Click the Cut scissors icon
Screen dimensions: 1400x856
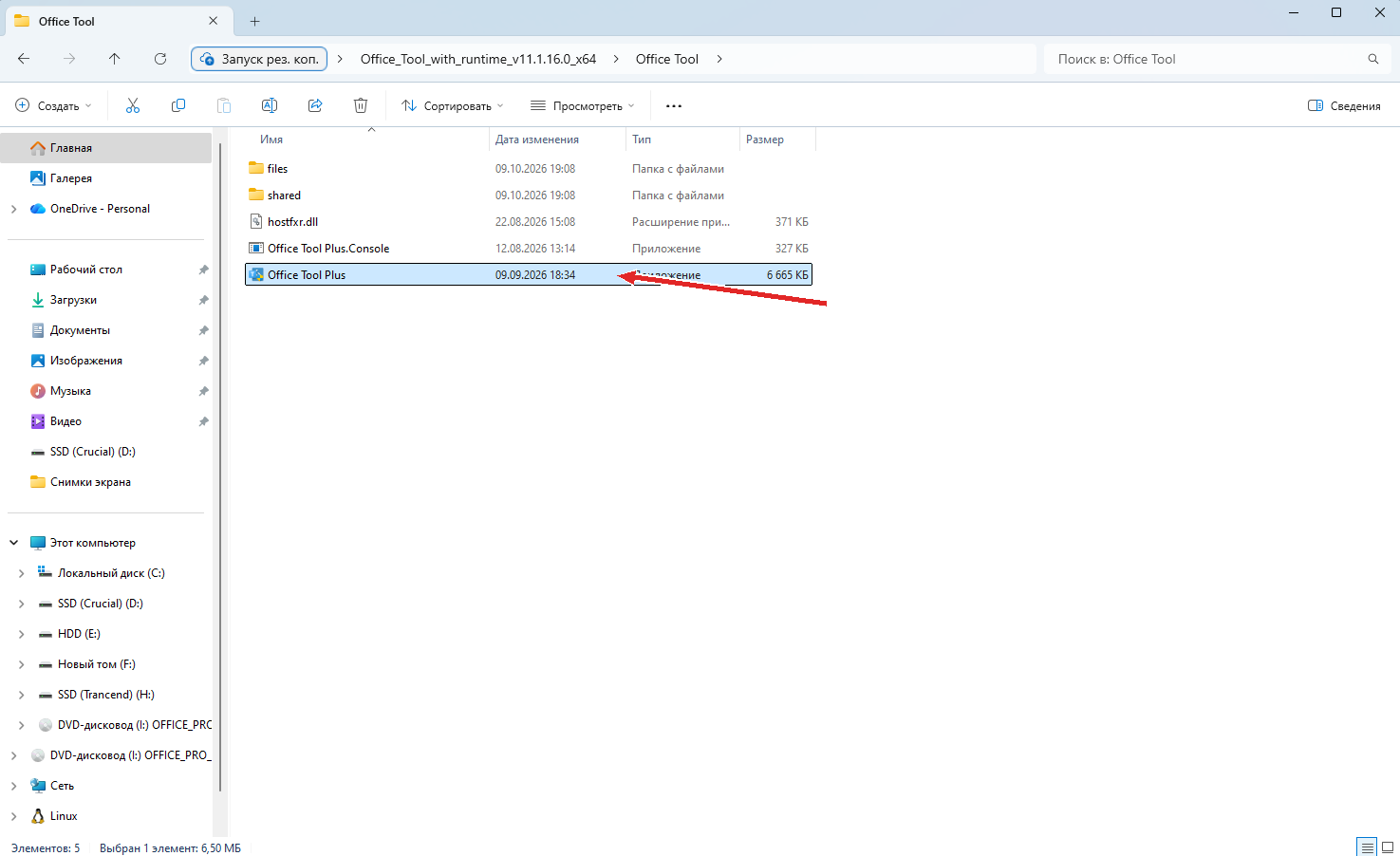tap(133, 105)
